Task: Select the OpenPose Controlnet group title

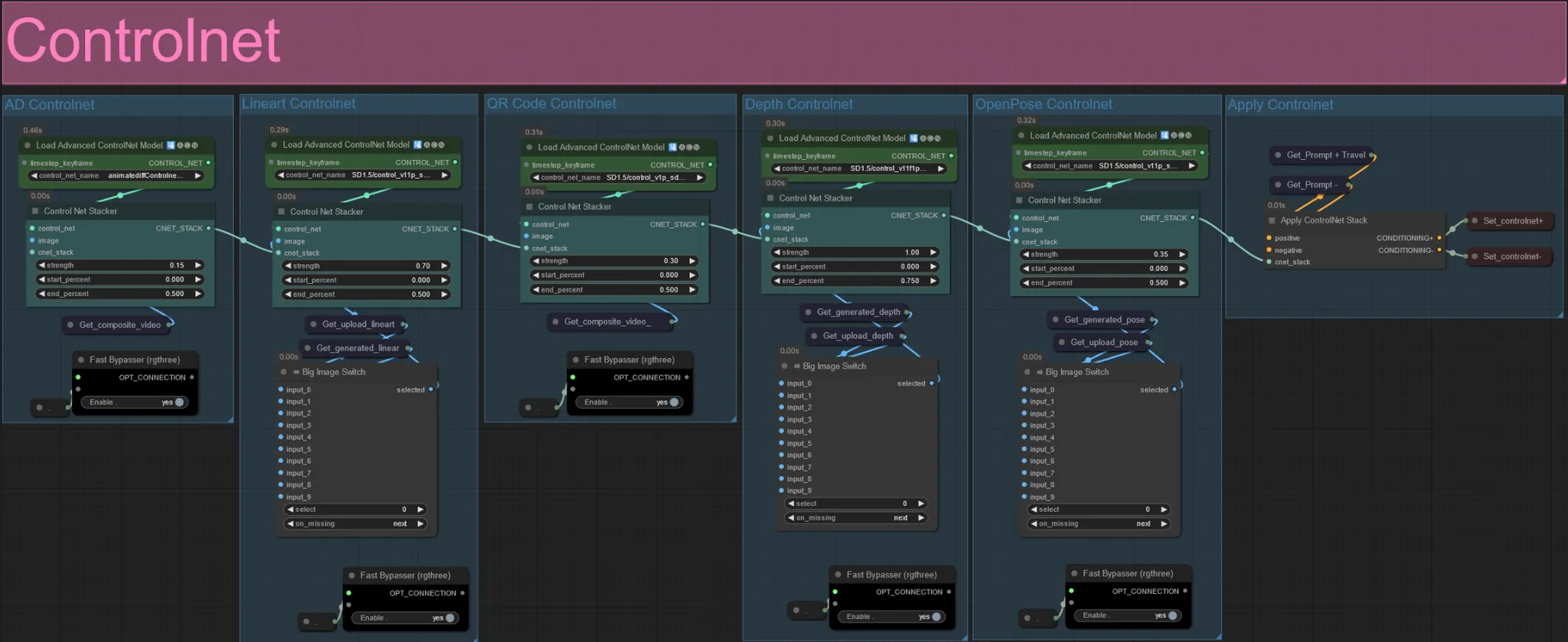Action: point(1044,104)
